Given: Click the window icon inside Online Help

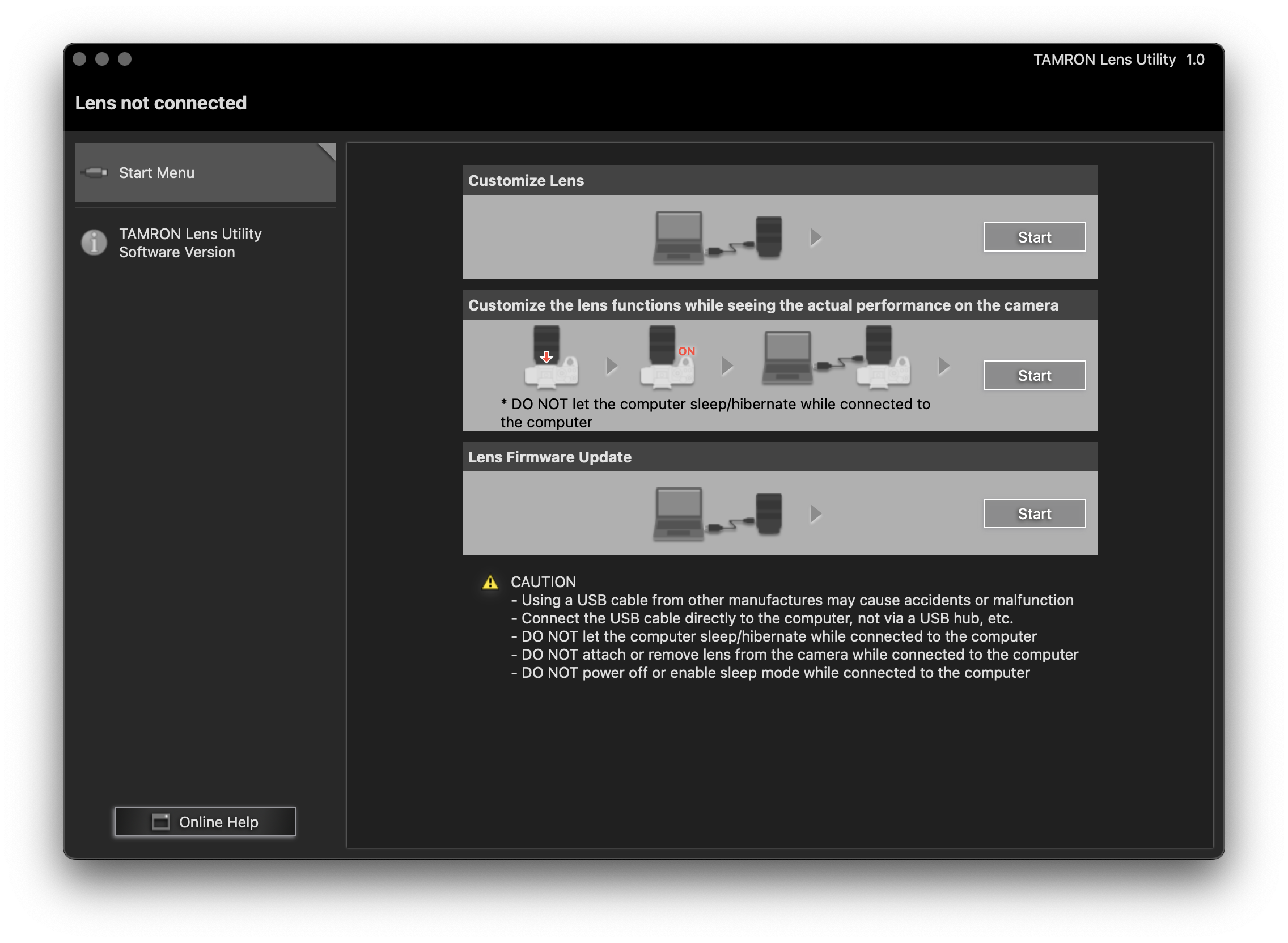Looking at the screenshot, I should (161, 822).
